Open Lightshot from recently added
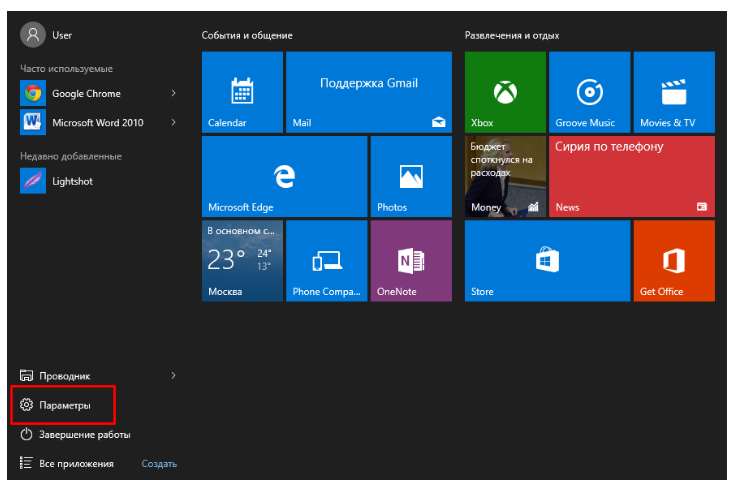 tap(98, 181)
